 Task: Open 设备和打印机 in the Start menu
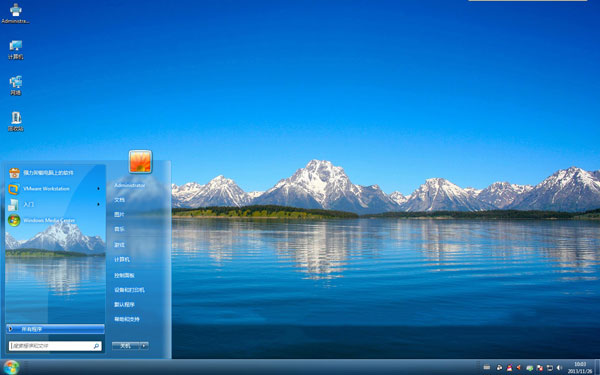click(129, 290)
